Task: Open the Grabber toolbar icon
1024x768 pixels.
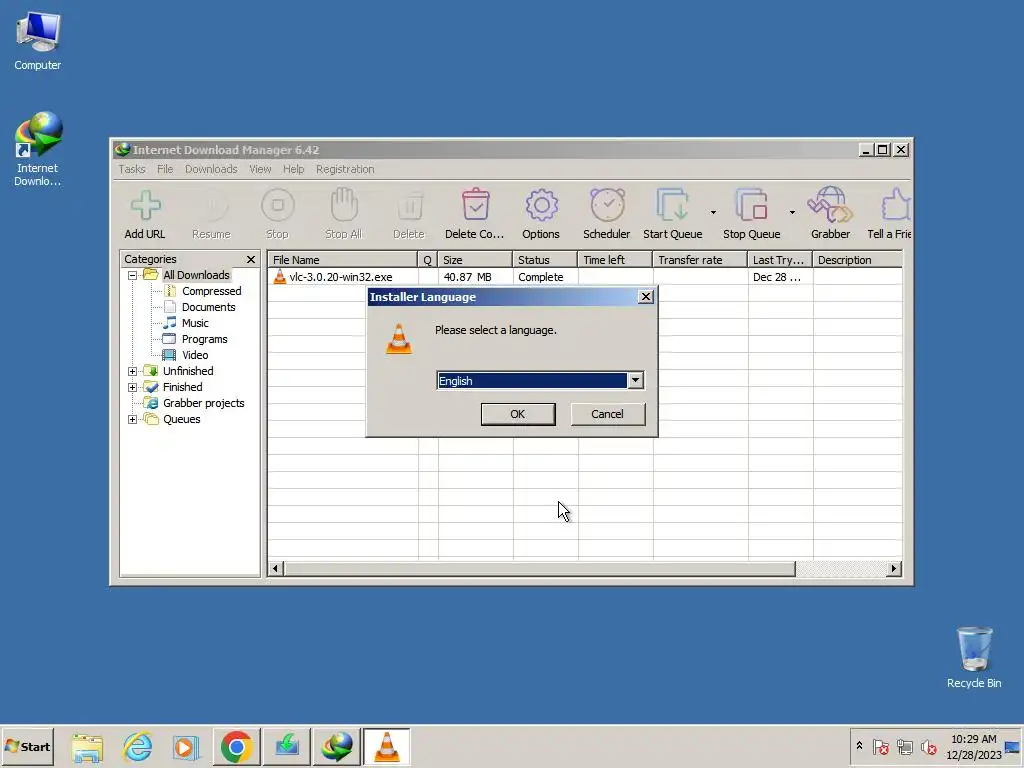Action: tap(830, 204)
